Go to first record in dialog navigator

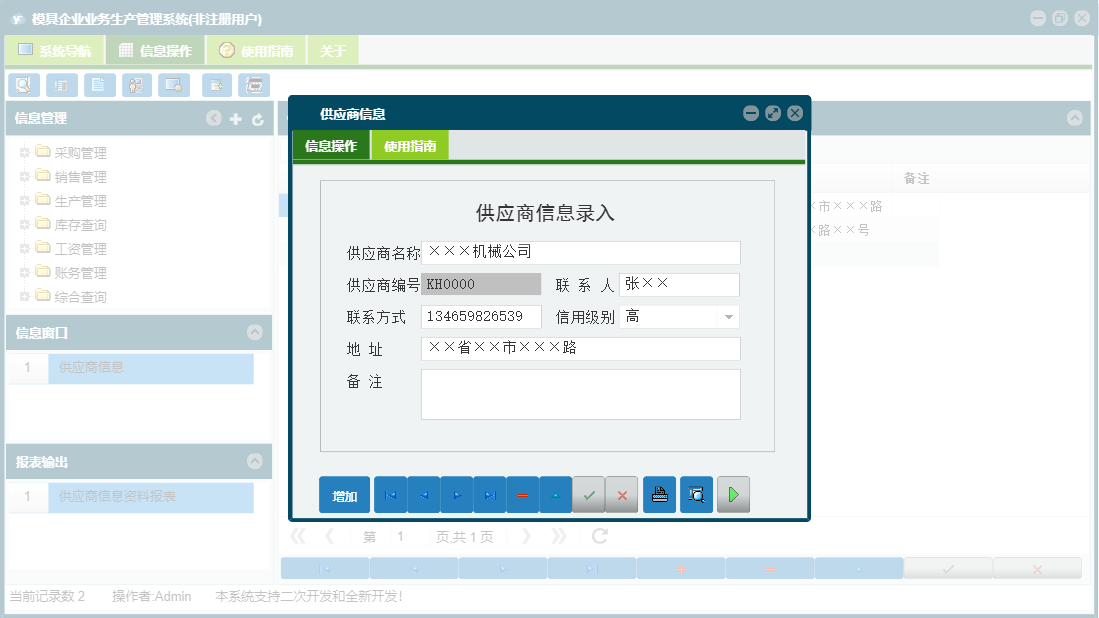tap(390, 495)
